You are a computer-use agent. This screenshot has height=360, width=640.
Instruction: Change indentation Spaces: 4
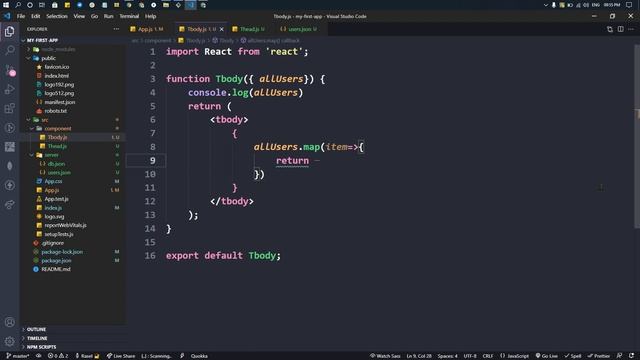(447, 356)
